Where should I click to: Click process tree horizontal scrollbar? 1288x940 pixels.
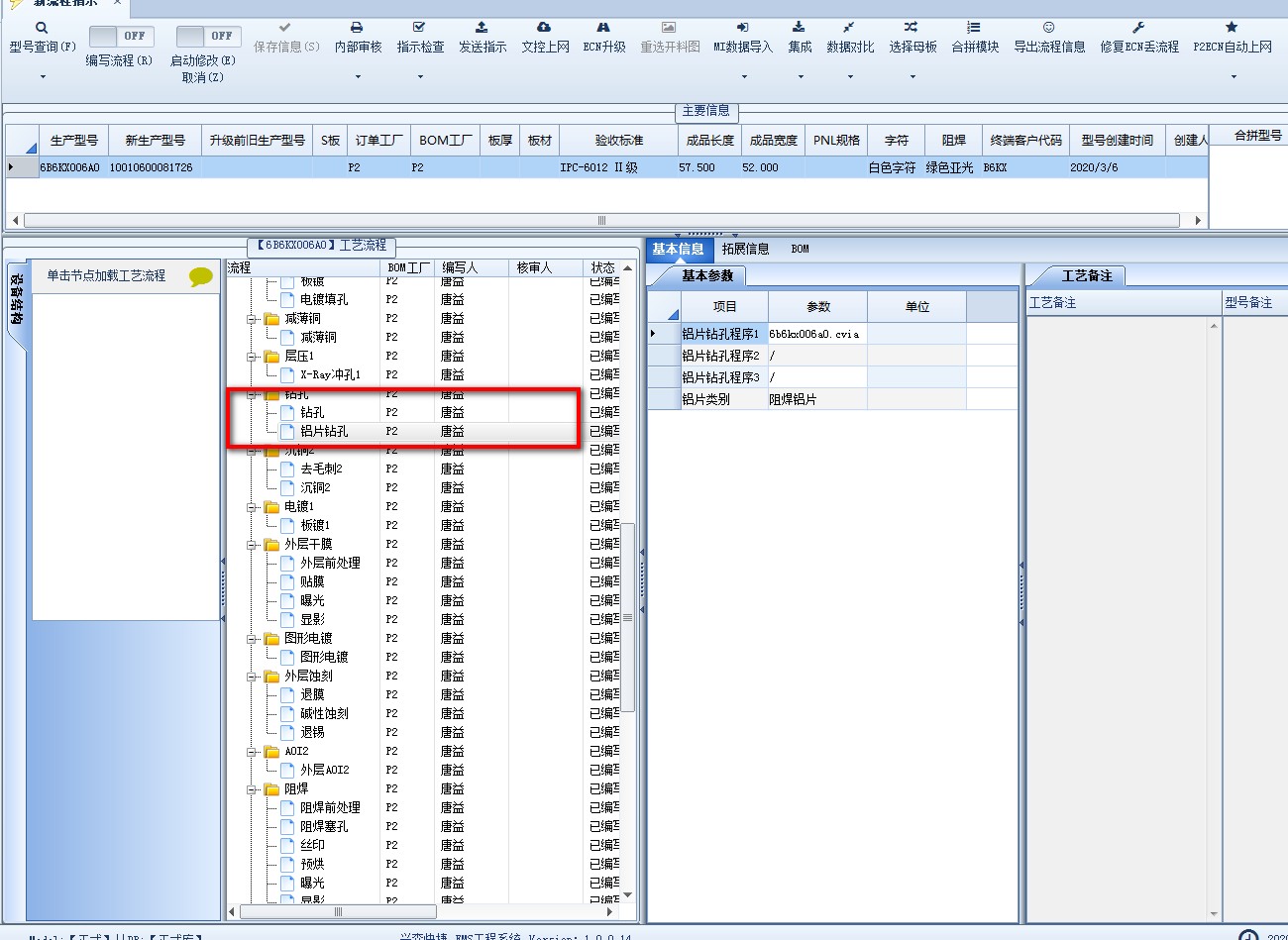coord(338,911)
